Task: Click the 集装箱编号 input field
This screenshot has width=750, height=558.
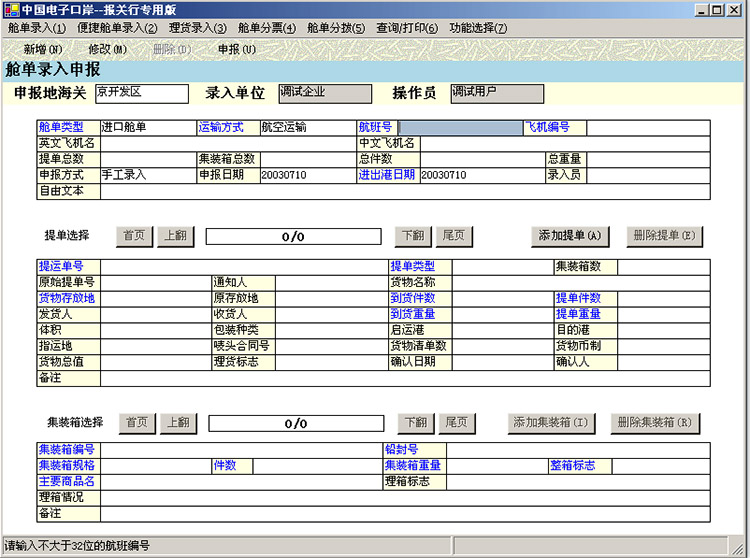Action: (x=240, y=450)
